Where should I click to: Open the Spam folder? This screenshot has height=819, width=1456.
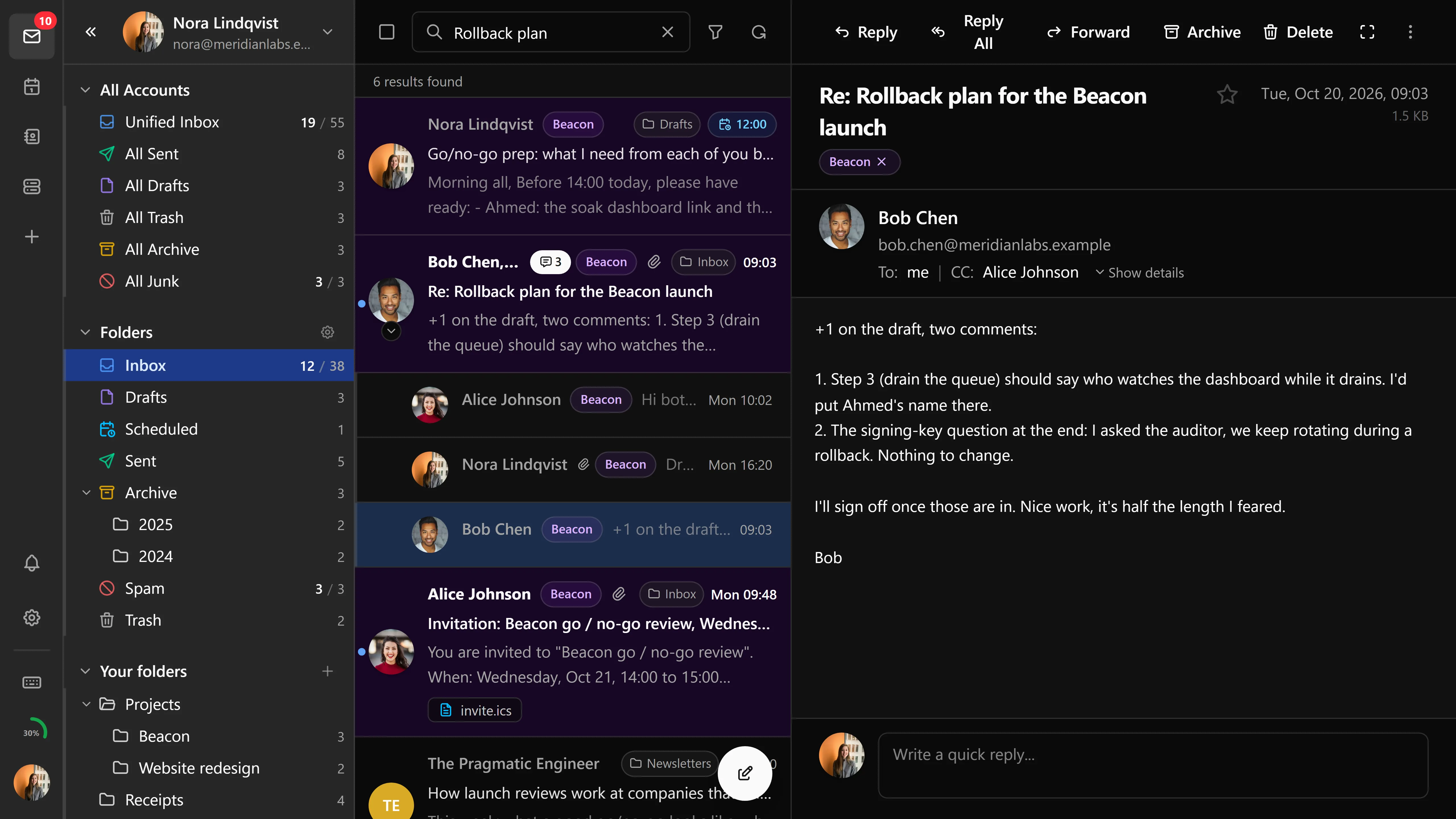click(x=210, y=588)
